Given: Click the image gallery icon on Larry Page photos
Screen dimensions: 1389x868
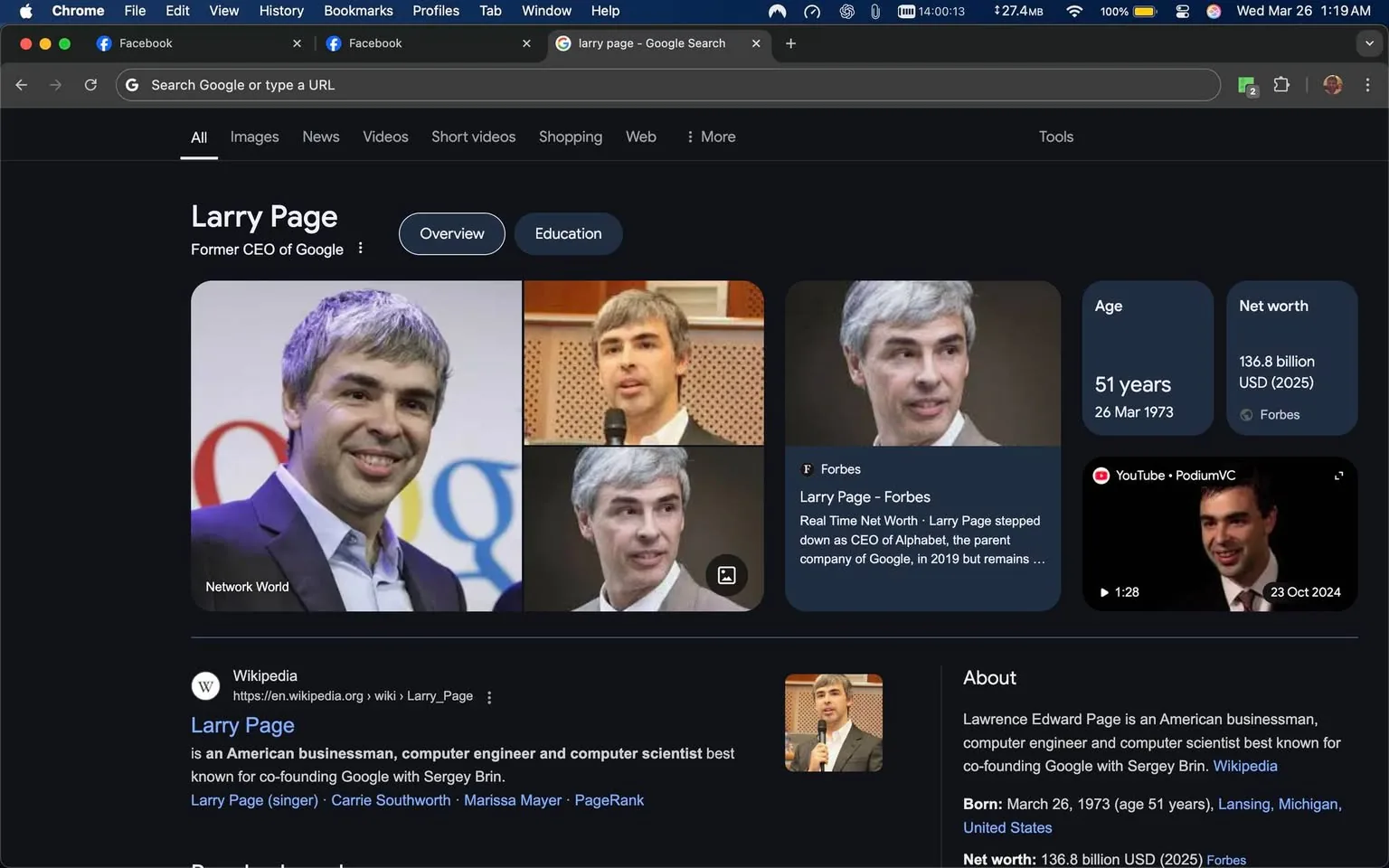Looking at the screenshot, I should coord(726,575).
